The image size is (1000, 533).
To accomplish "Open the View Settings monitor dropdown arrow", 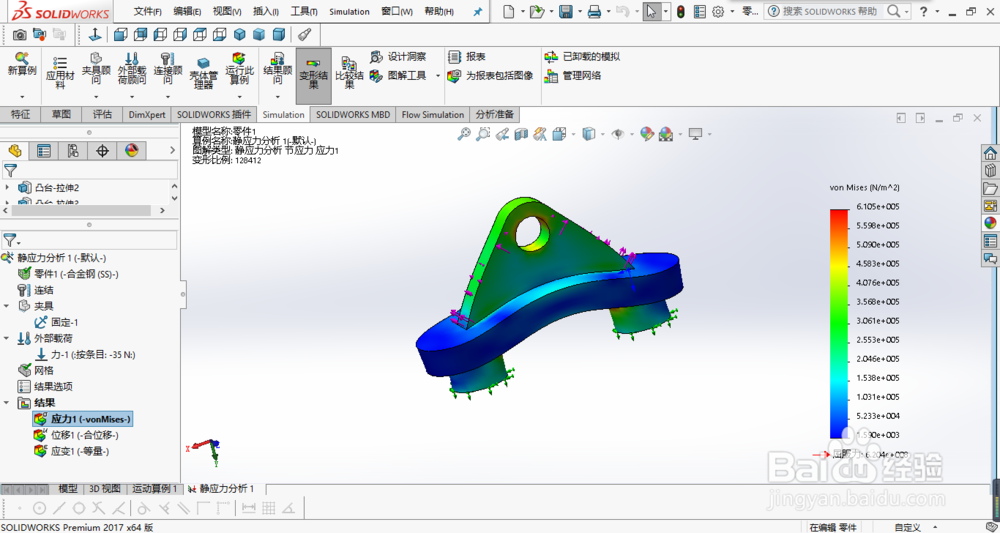I will pyautogui.click(x=709, y=135).
